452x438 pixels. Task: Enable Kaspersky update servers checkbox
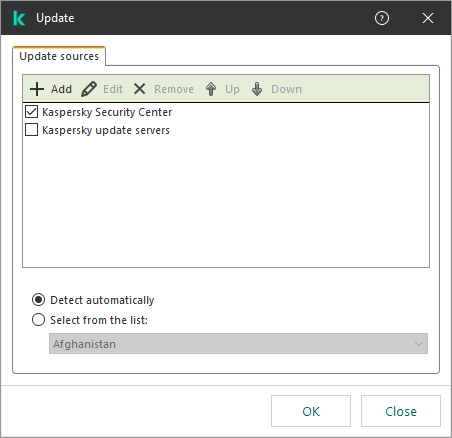click(31, 130)
